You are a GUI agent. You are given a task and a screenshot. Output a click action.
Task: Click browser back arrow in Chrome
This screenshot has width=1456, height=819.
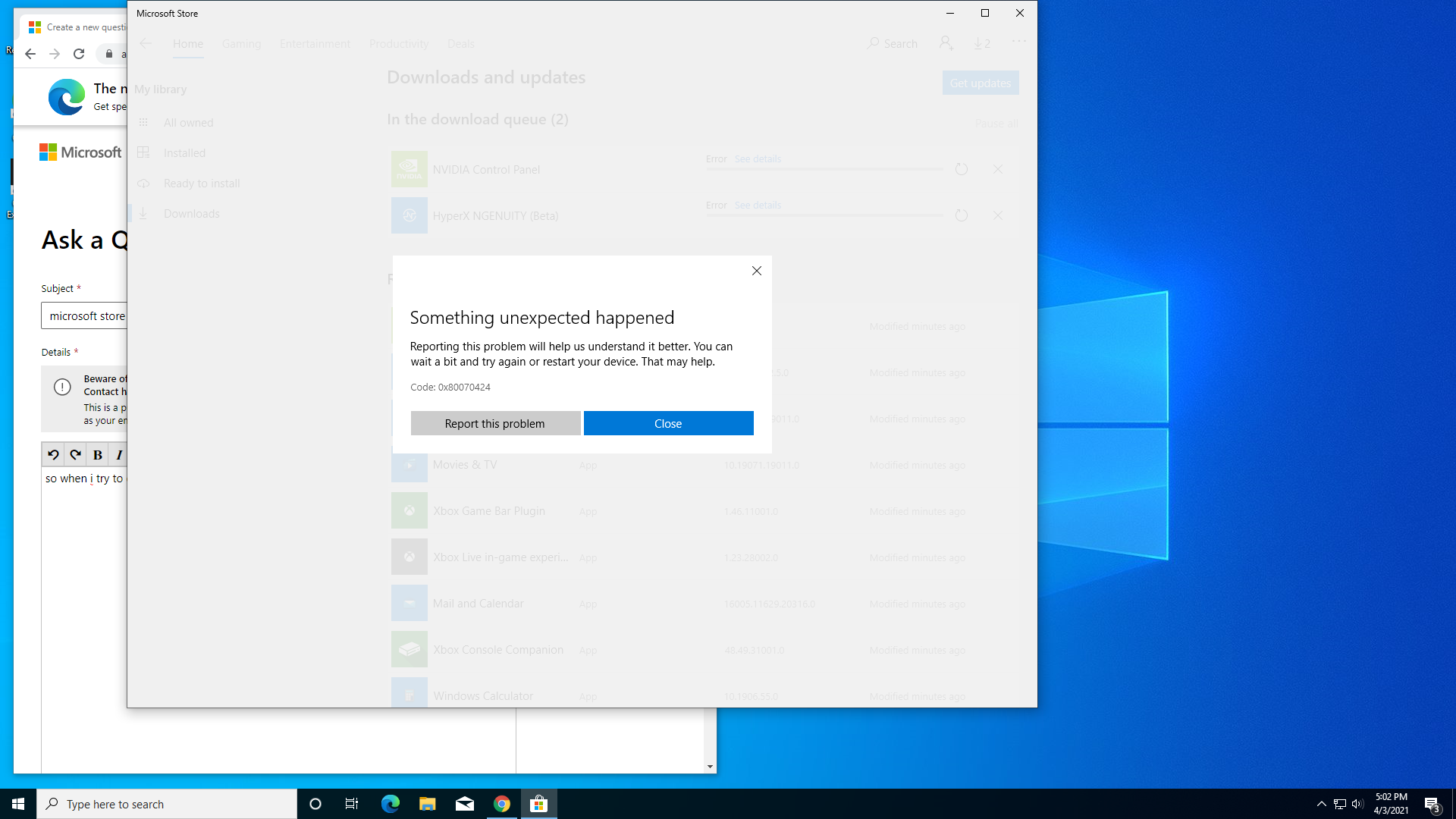[30, 54]
